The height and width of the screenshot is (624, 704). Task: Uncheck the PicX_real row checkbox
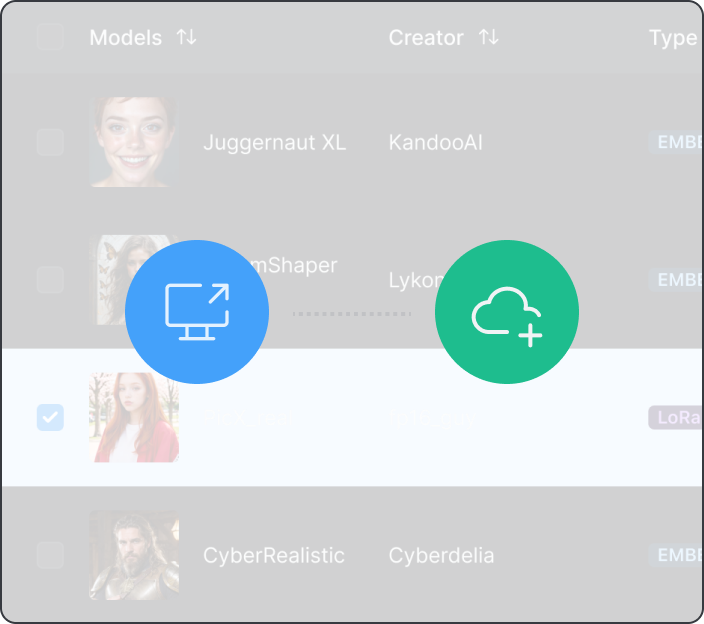coord(50,417)
